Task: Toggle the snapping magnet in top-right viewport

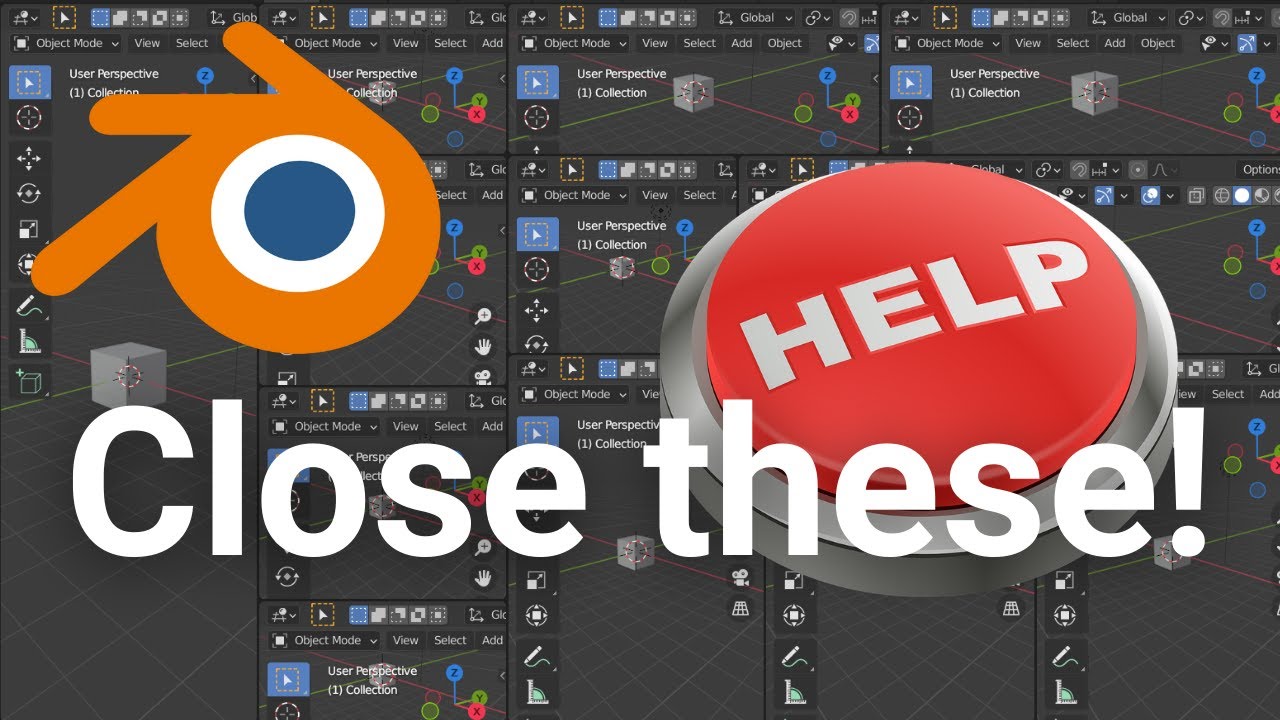Action: (1222, 17)
